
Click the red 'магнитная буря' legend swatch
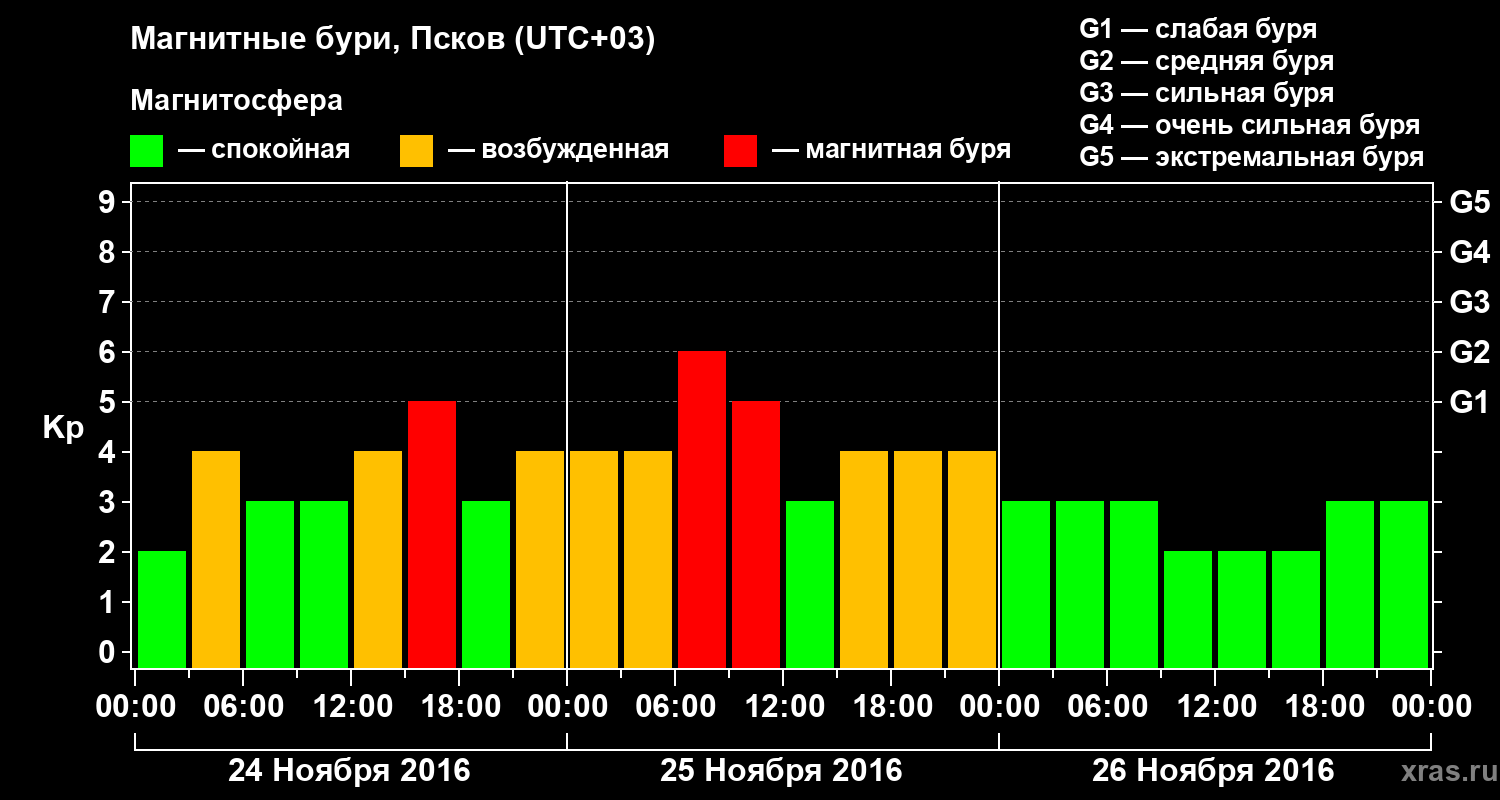[740, 151]
